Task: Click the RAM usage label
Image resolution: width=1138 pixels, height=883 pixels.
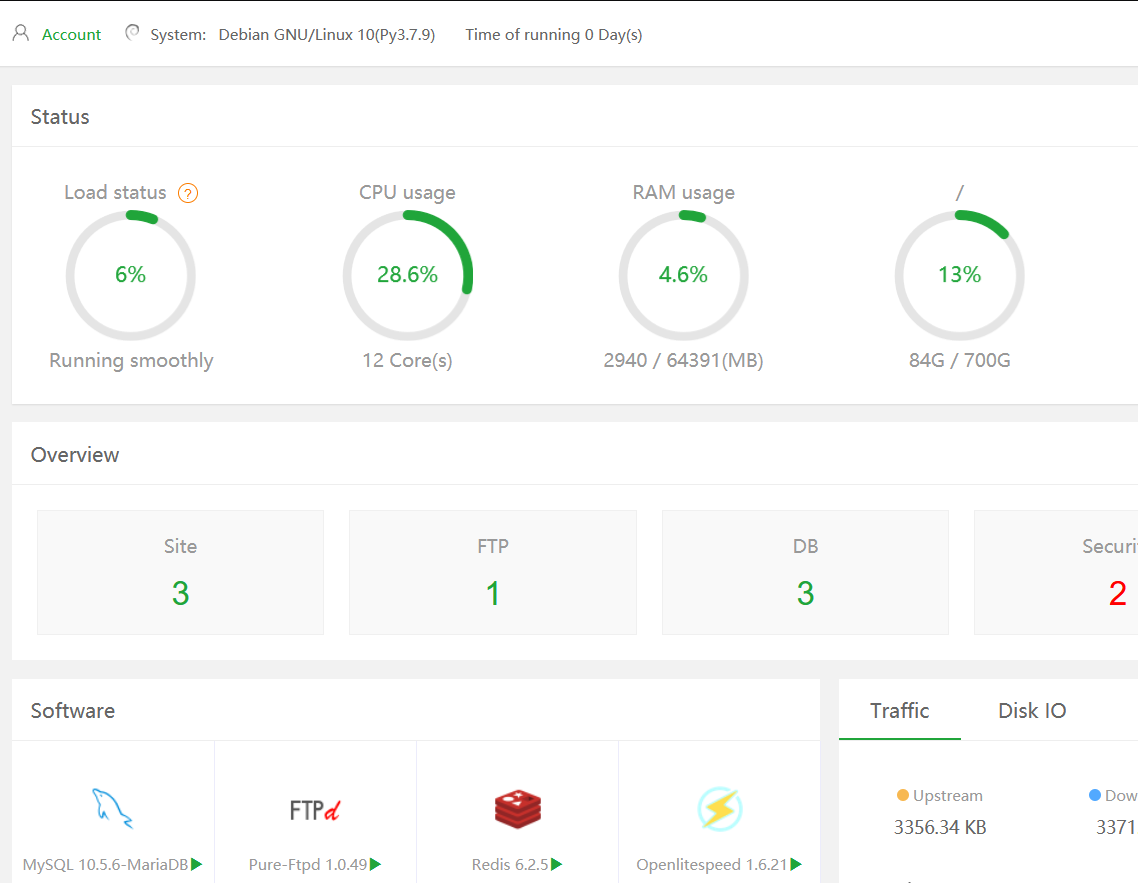Action: point(684,192)
